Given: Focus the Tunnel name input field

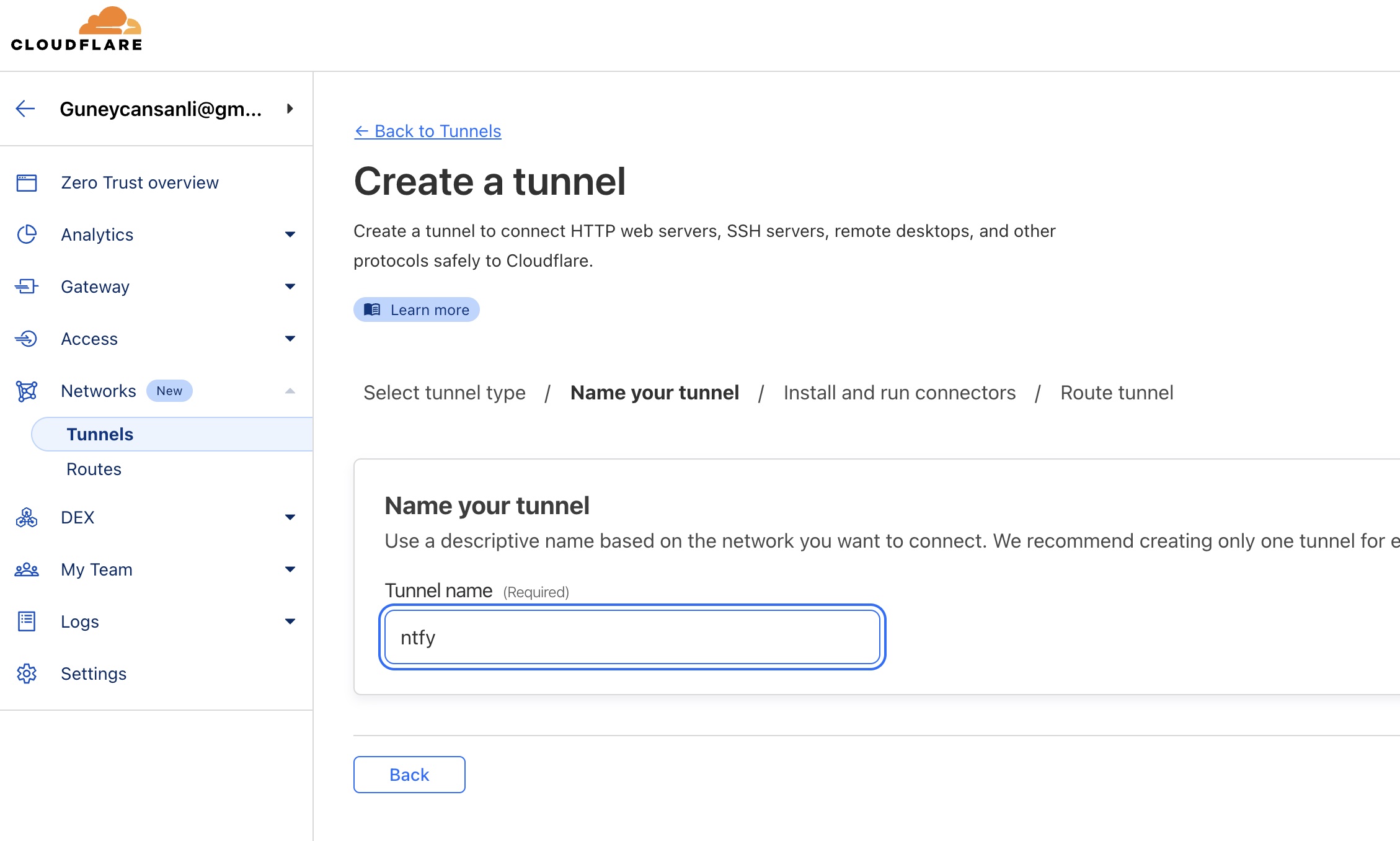Looking at the screenshot, I should coord(632,637).
